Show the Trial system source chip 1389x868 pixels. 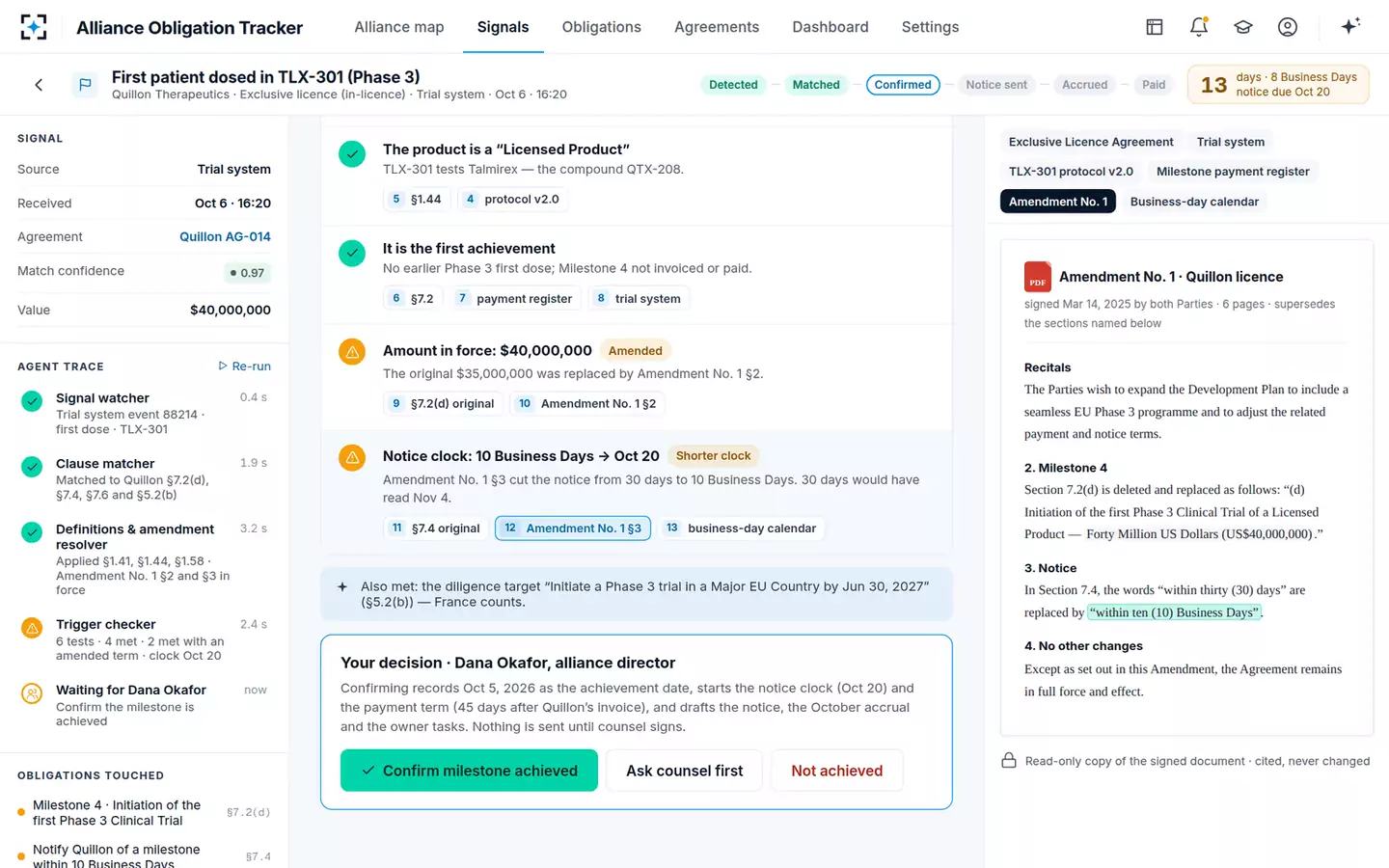pos(1231,142)
